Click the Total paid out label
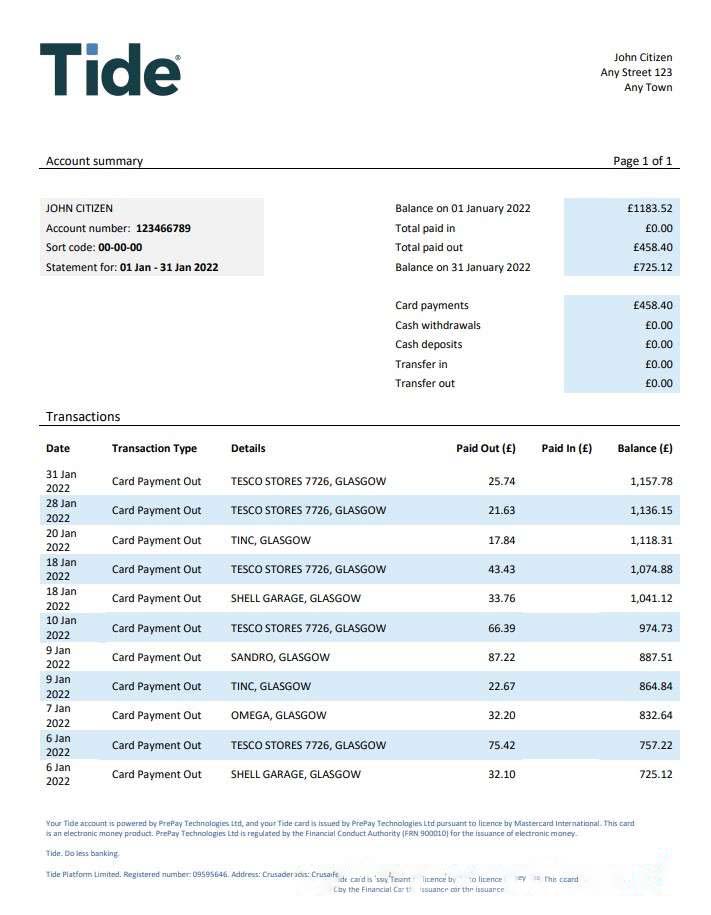 pos(429,247)
